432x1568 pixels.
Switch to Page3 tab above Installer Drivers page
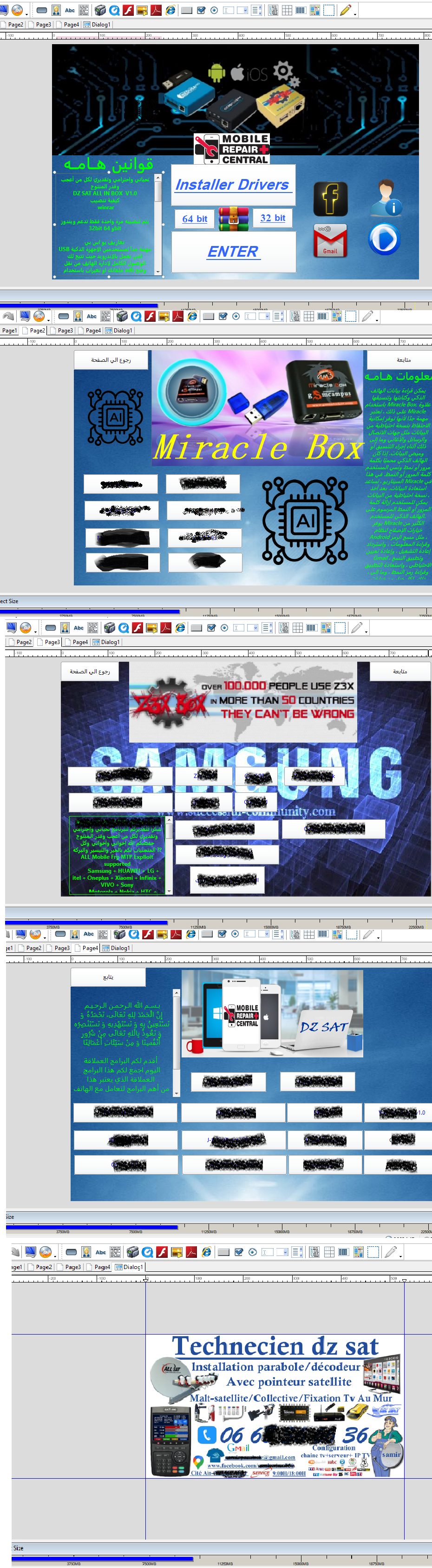40,25
